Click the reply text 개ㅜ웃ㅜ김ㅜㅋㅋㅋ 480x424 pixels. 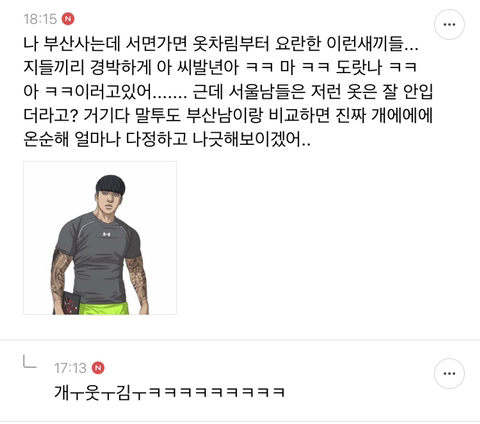coord(169,392)
